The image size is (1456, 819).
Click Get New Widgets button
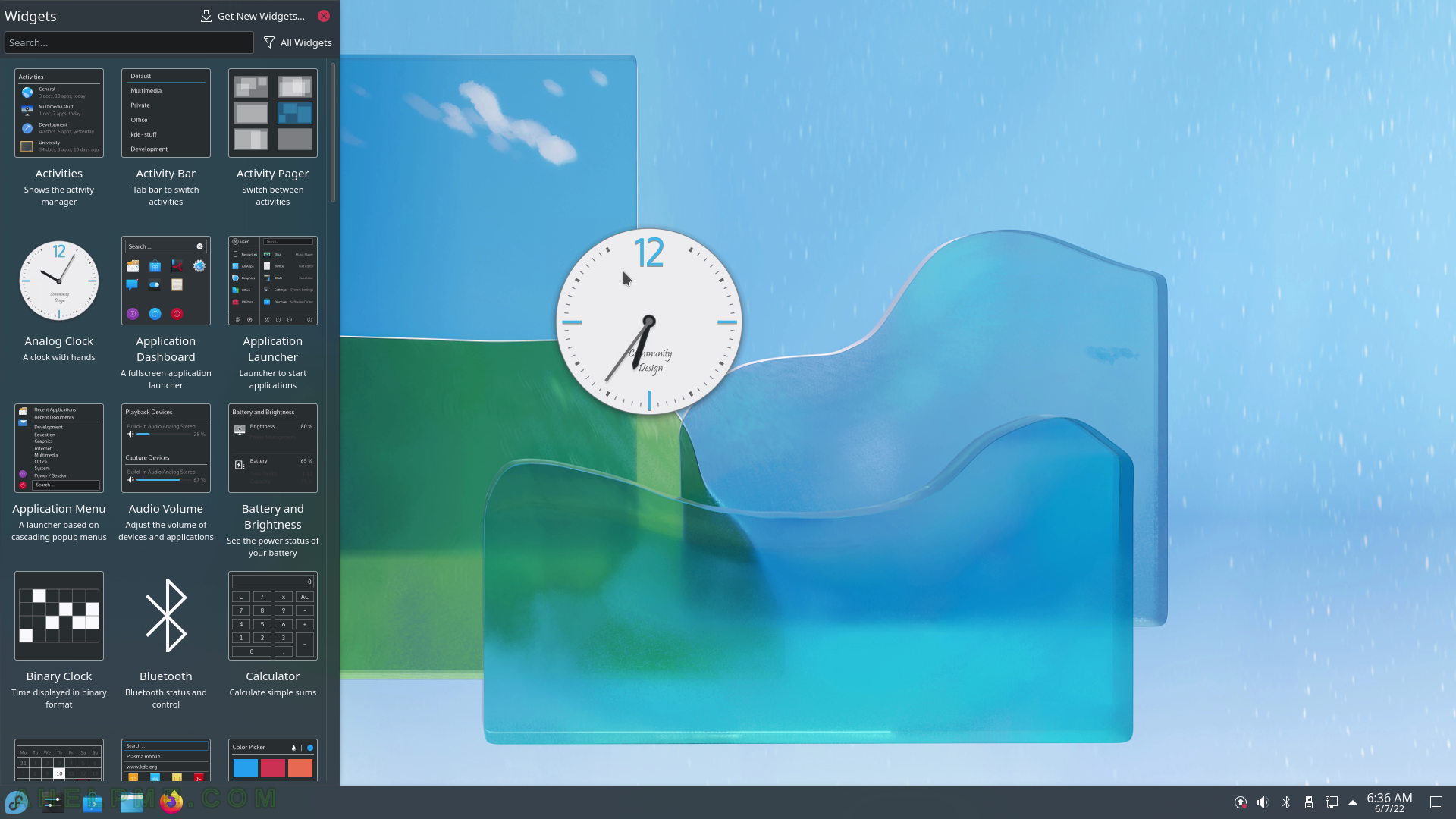[253, 16]
